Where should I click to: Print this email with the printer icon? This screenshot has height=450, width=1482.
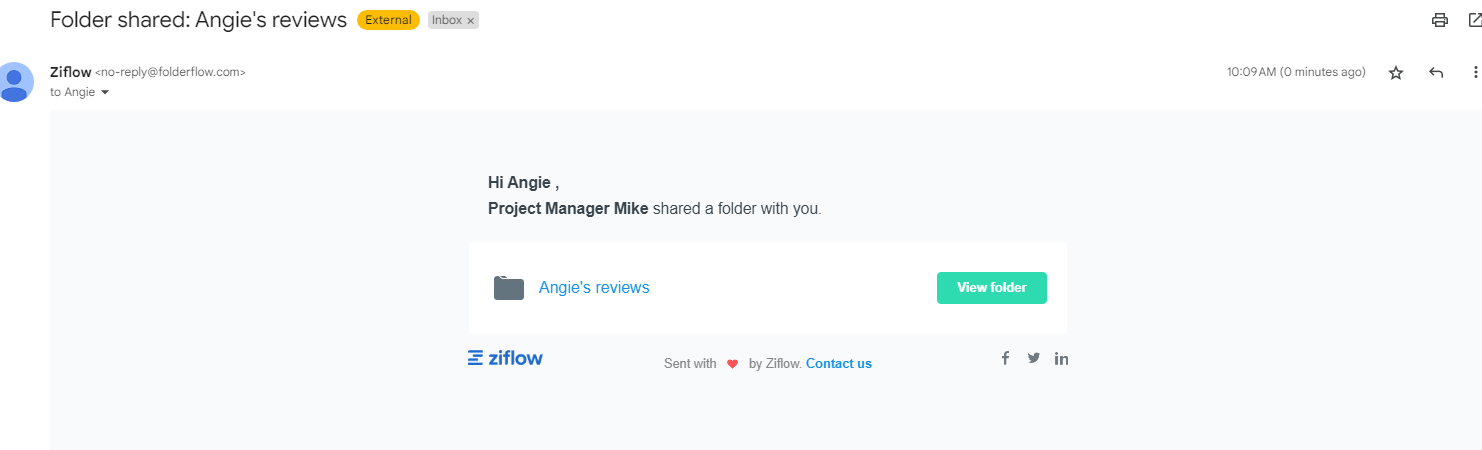(1440, 20)
